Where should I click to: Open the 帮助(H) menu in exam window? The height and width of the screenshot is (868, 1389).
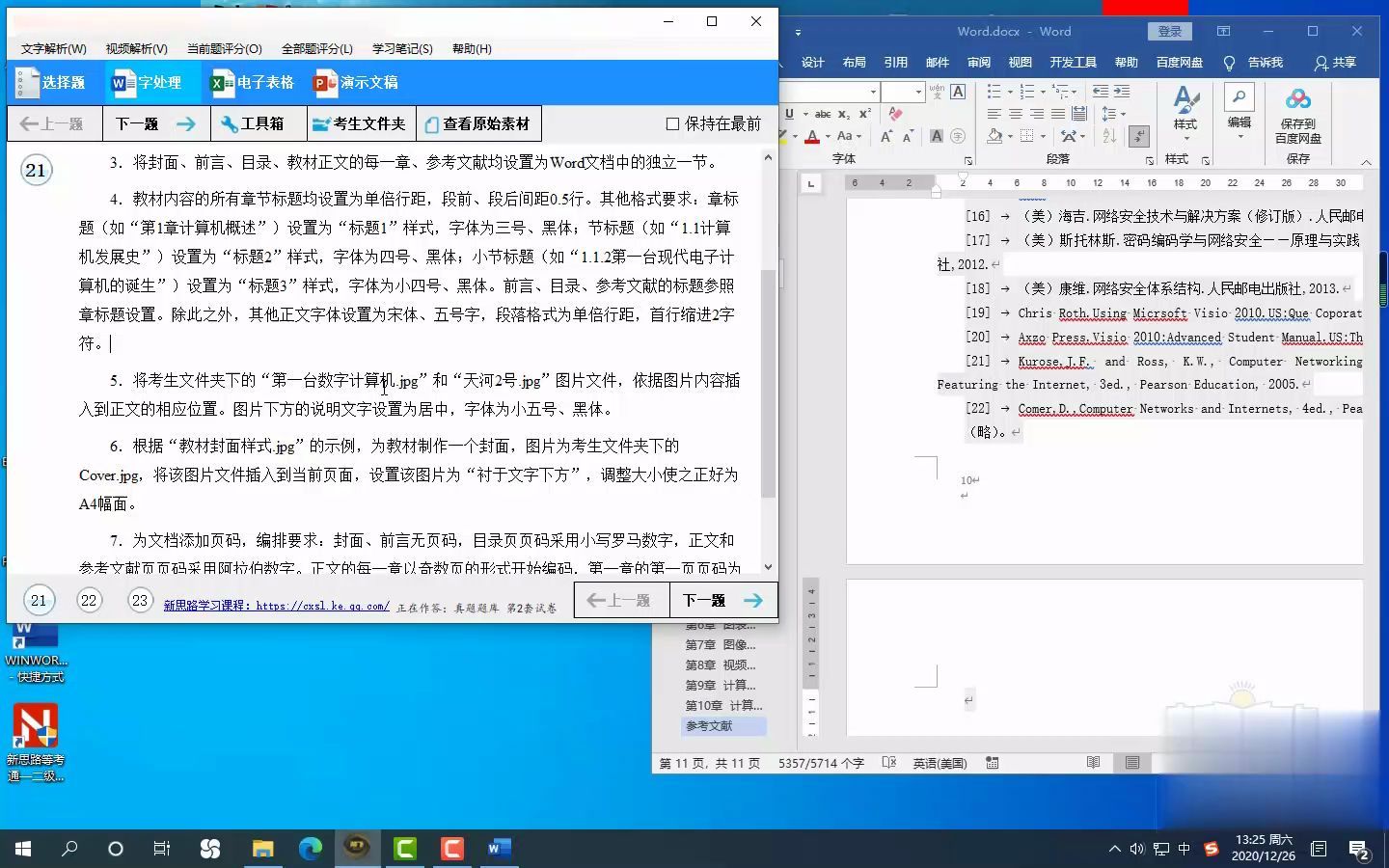(472, 48)
